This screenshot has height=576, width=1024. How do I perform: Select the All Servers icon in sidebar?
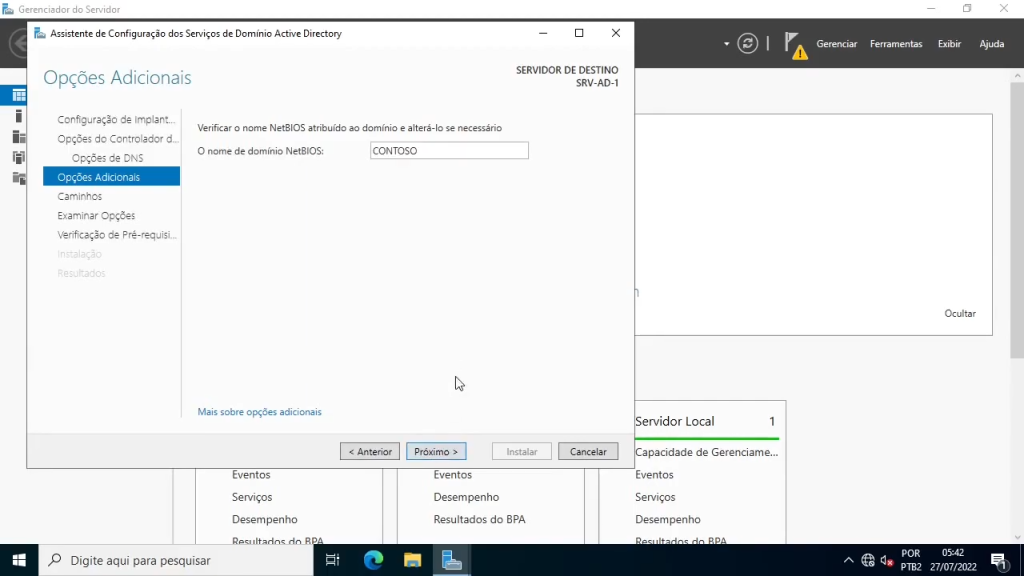(x=18, y=137)
